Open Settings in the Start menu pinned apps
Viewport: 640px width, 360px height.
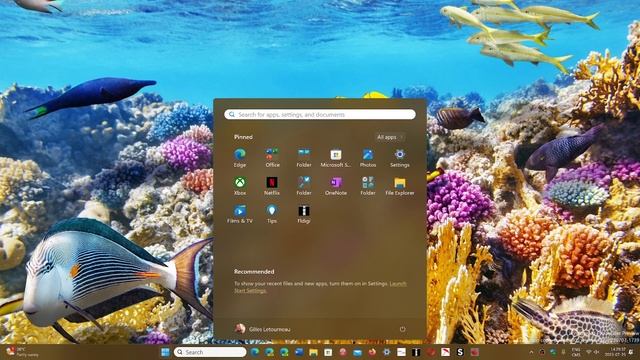click(x=400, y=158)
